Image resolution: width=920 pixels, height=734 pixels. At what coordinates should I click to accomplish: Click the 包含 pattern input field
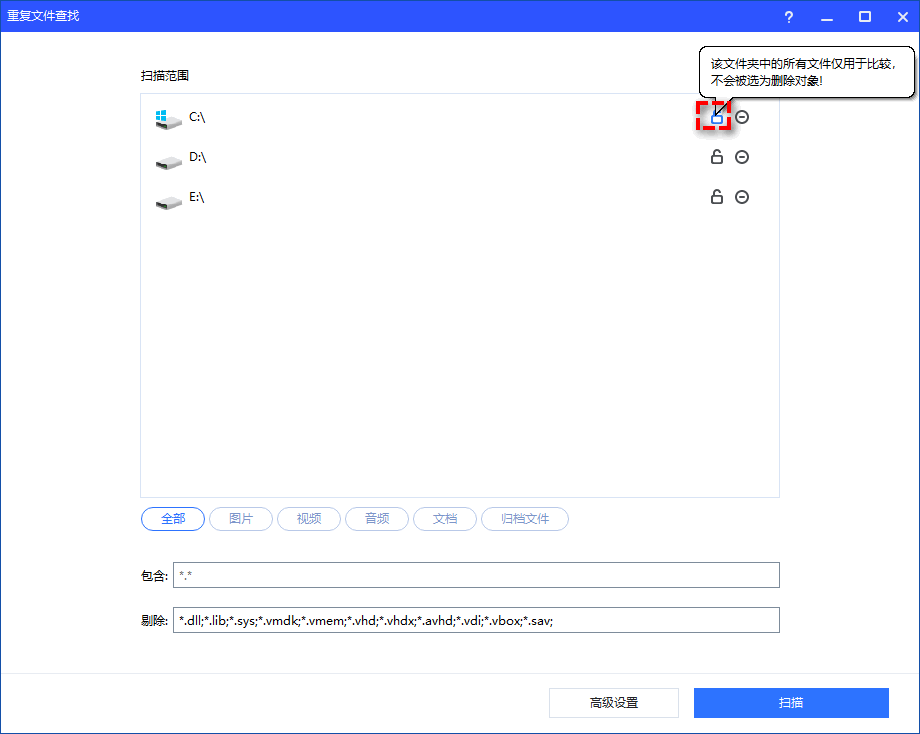click(x=476, y=574)
